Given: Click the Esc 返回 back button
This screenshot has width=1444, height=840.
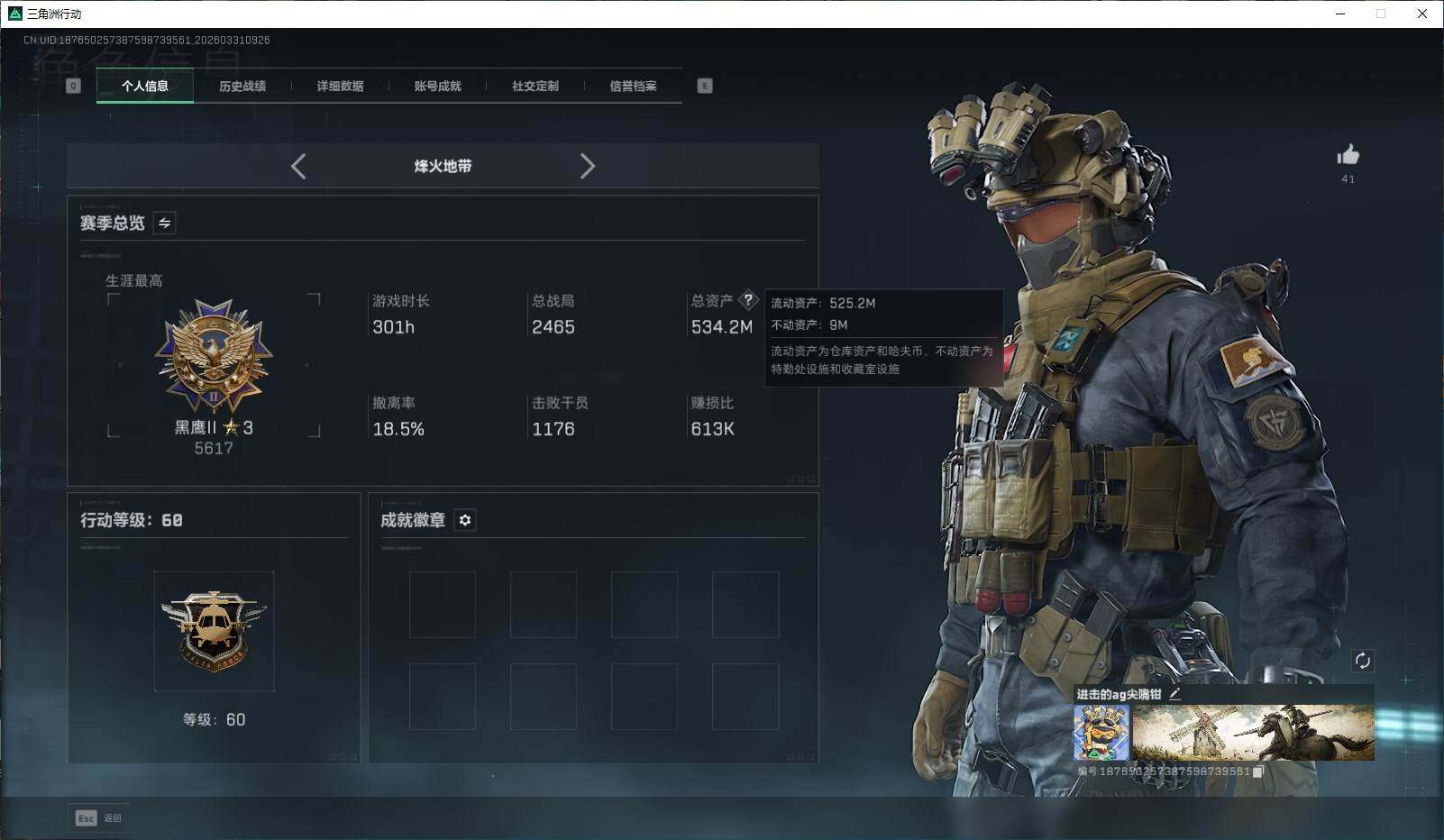Looking at the screenshot, I should point(98,818).
